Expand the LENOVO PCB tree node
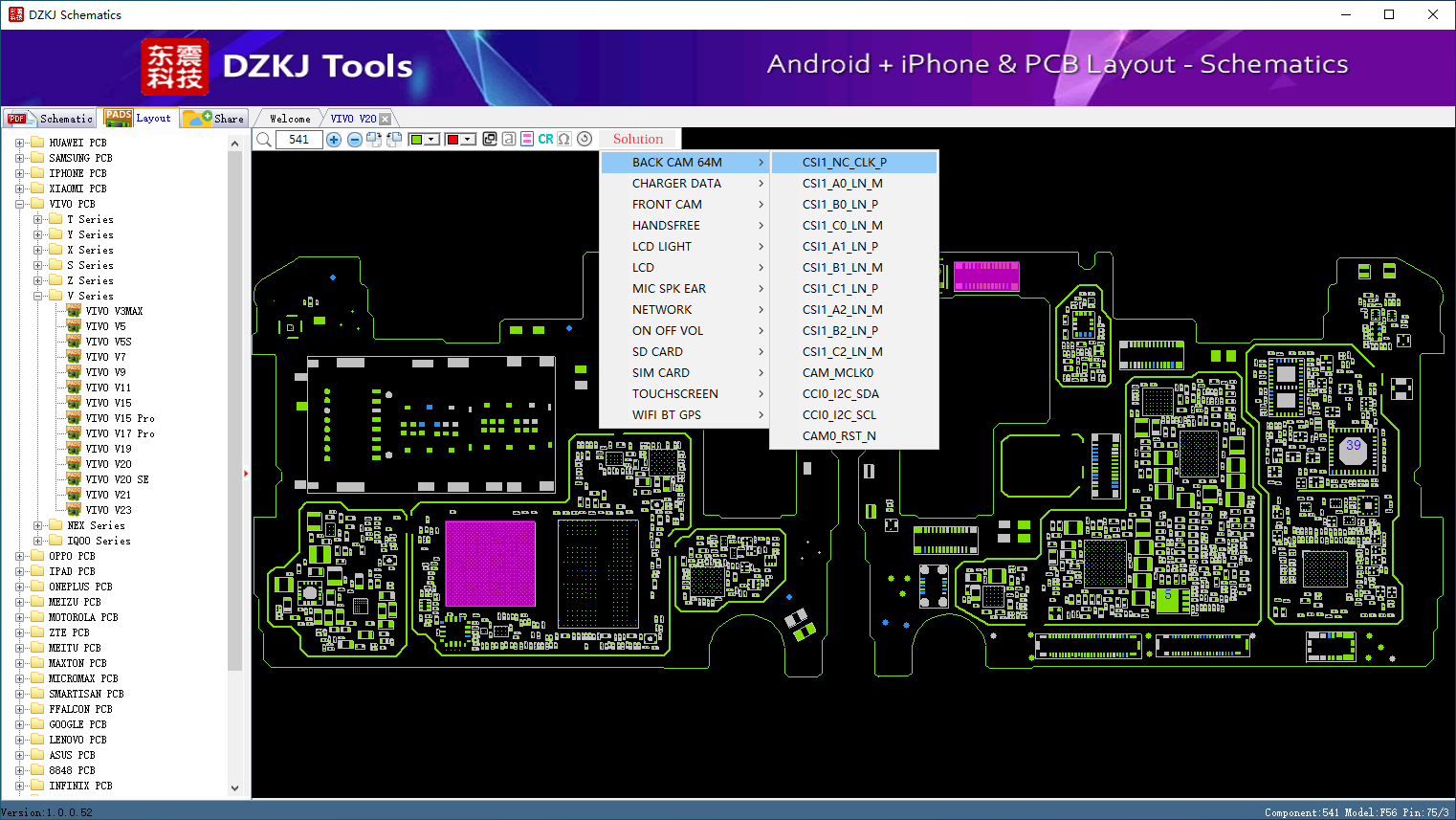The height and width of the screenshot is (820, 1456). (19, 740)
